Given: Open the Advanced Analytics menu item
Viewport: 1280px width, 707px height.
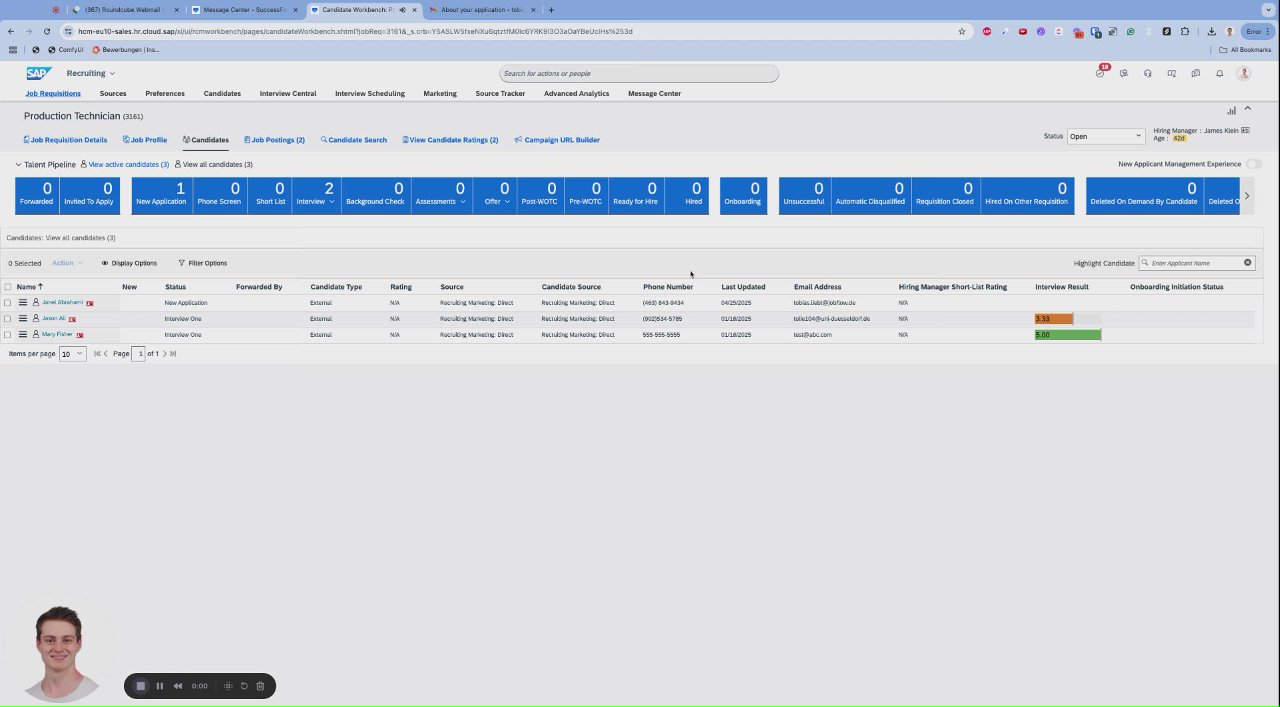Looking at the screenshot, I should point(577,93).
